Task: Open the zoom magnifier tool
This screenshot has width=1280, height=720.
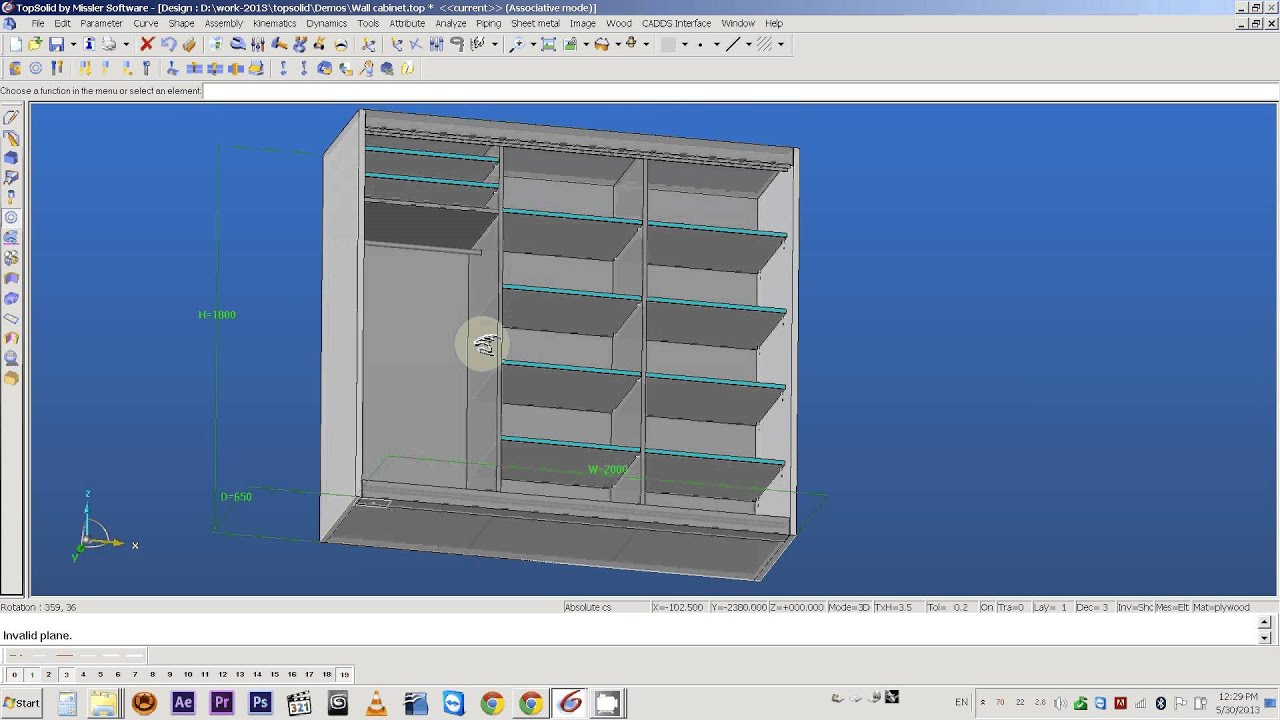Action: 517,44
